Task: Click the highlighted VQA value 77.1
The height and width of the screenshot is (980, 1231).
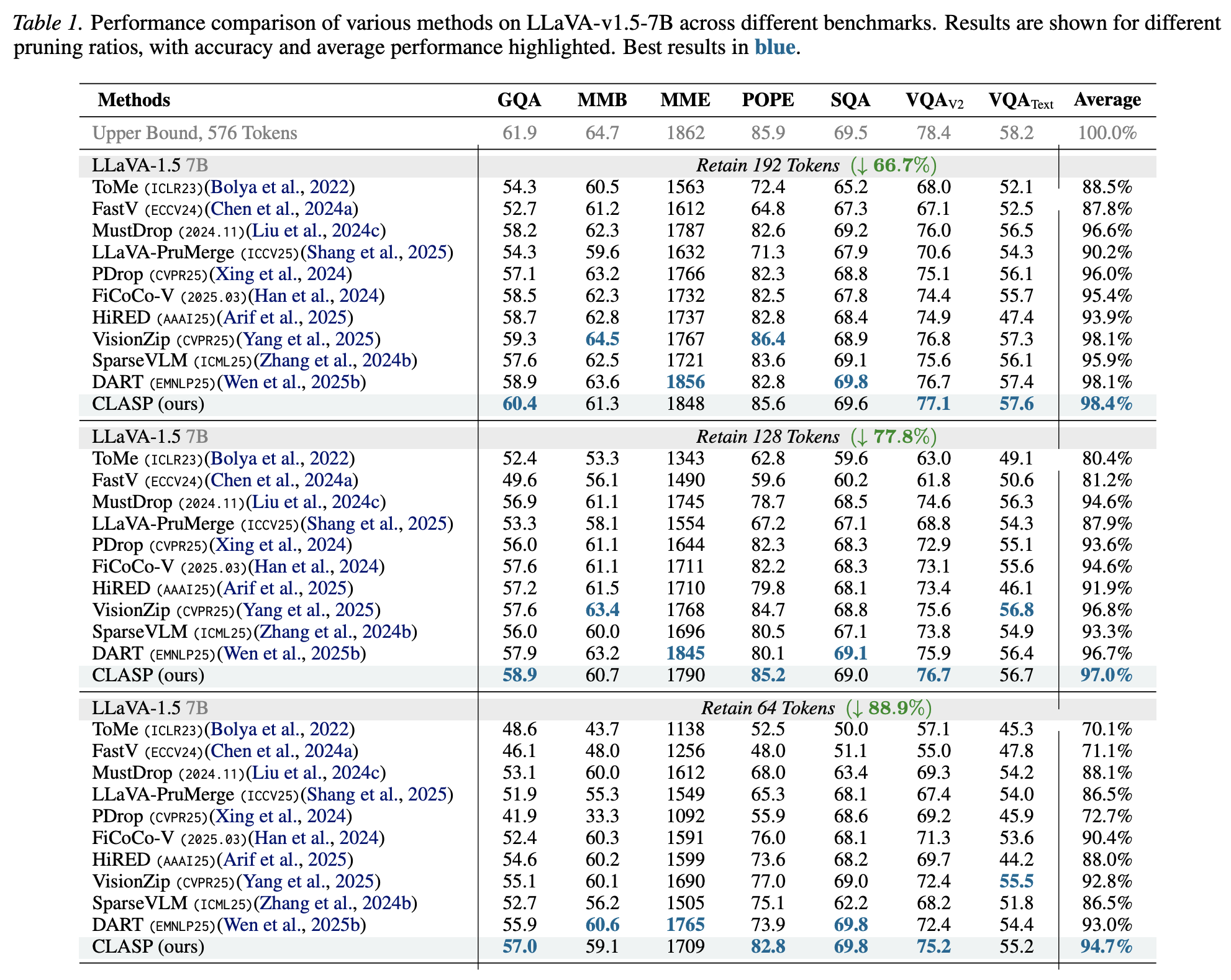Action: tap(934, 404)
